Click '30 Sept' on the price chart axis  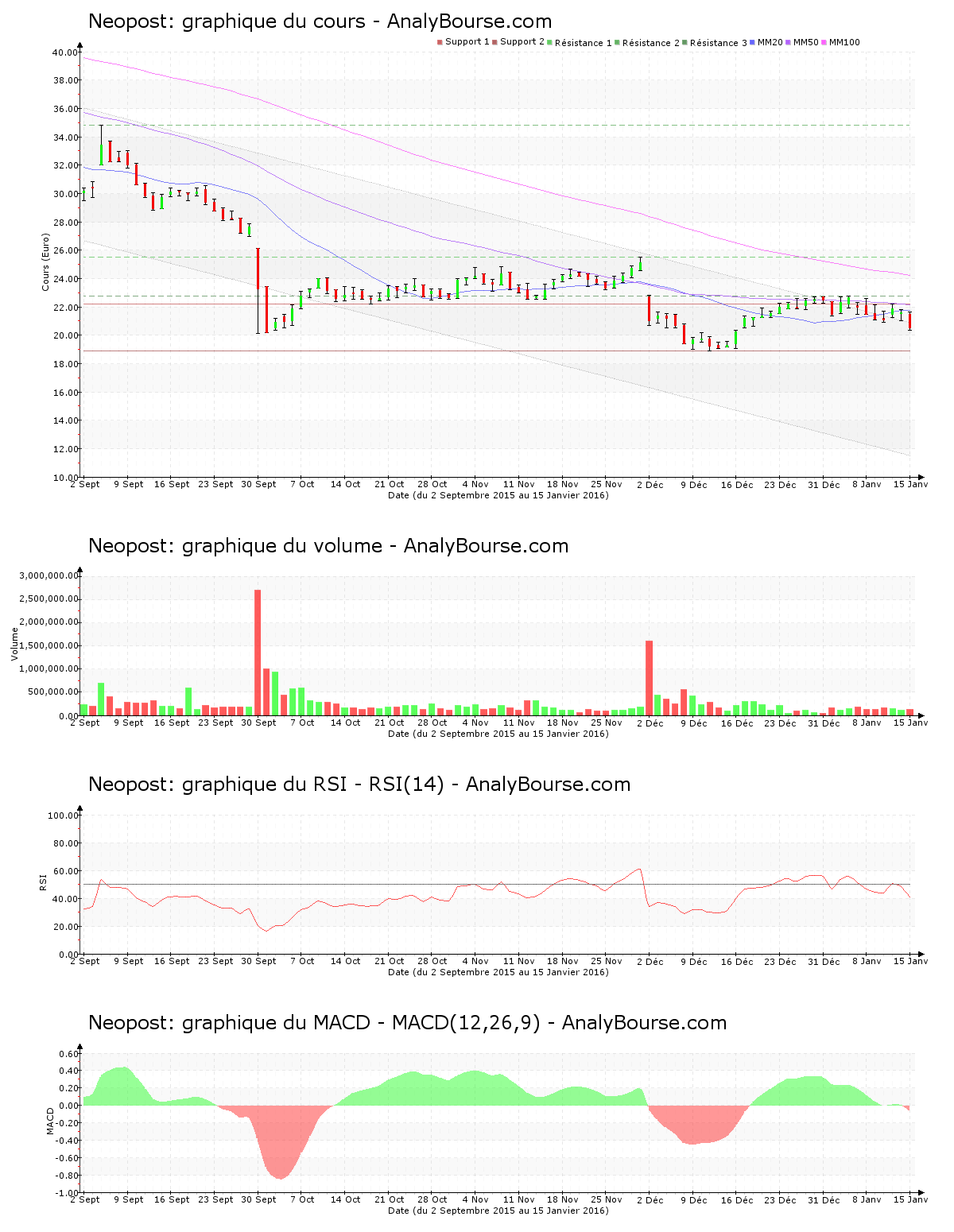(x=258, y=484)
